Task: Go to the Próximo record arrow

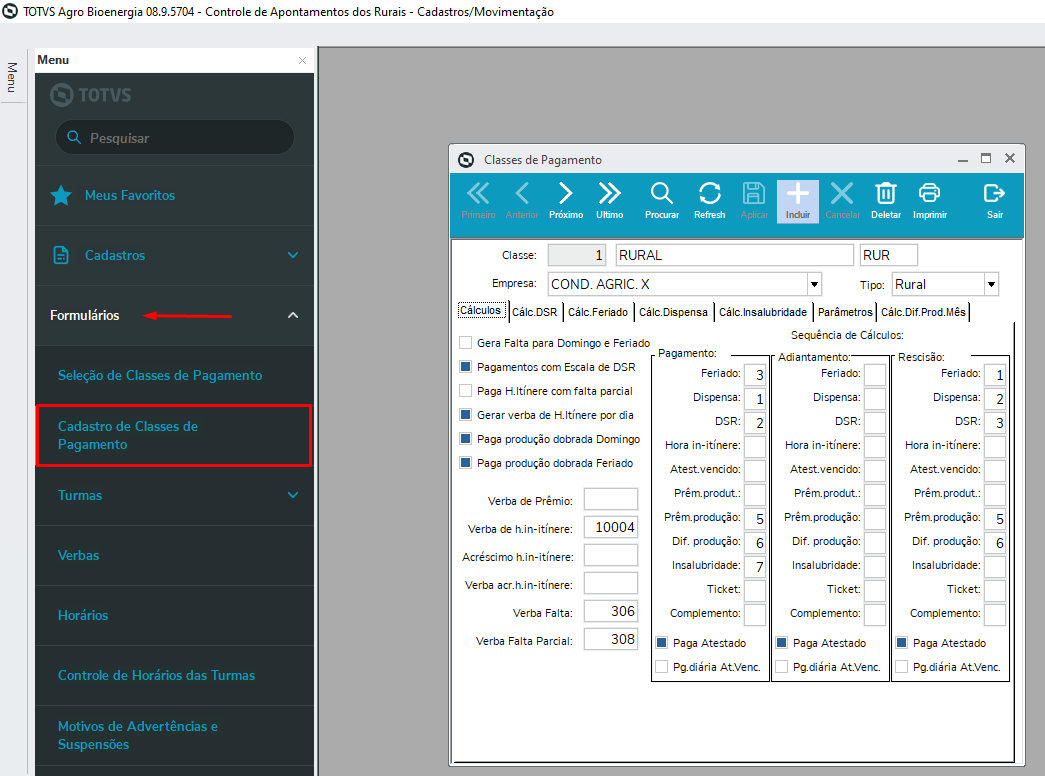Action: [x=565, y=200]
